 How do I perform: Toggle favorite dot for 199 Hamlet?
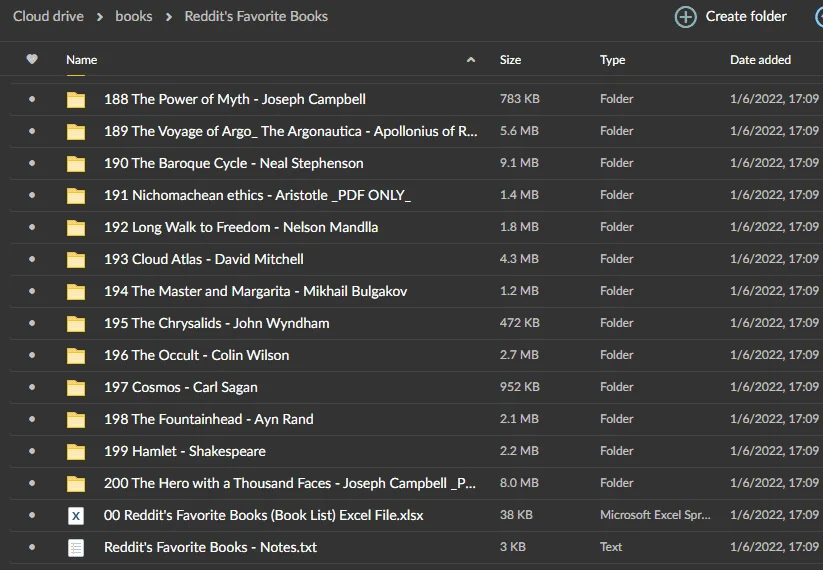tap(32, 451)
